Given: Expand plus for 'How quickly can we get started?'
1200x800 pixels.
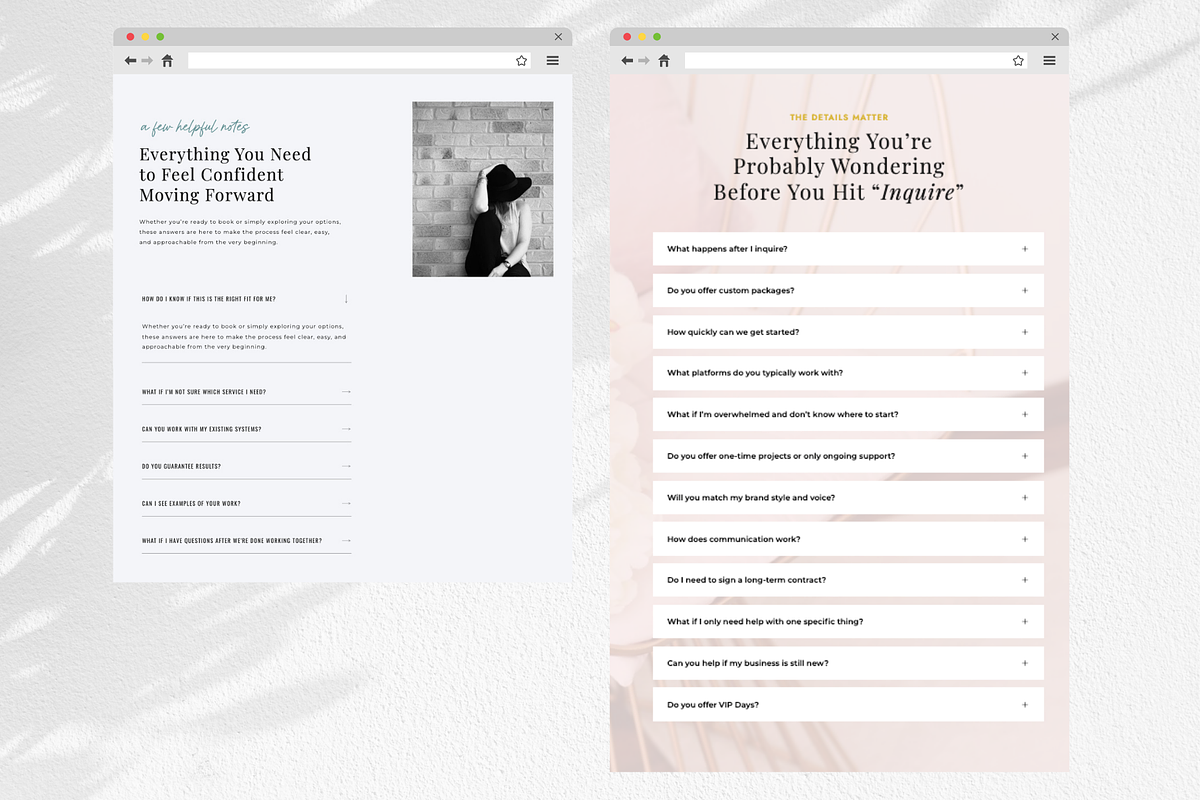Looking at the screenshot, I should tap(1025, 332).
